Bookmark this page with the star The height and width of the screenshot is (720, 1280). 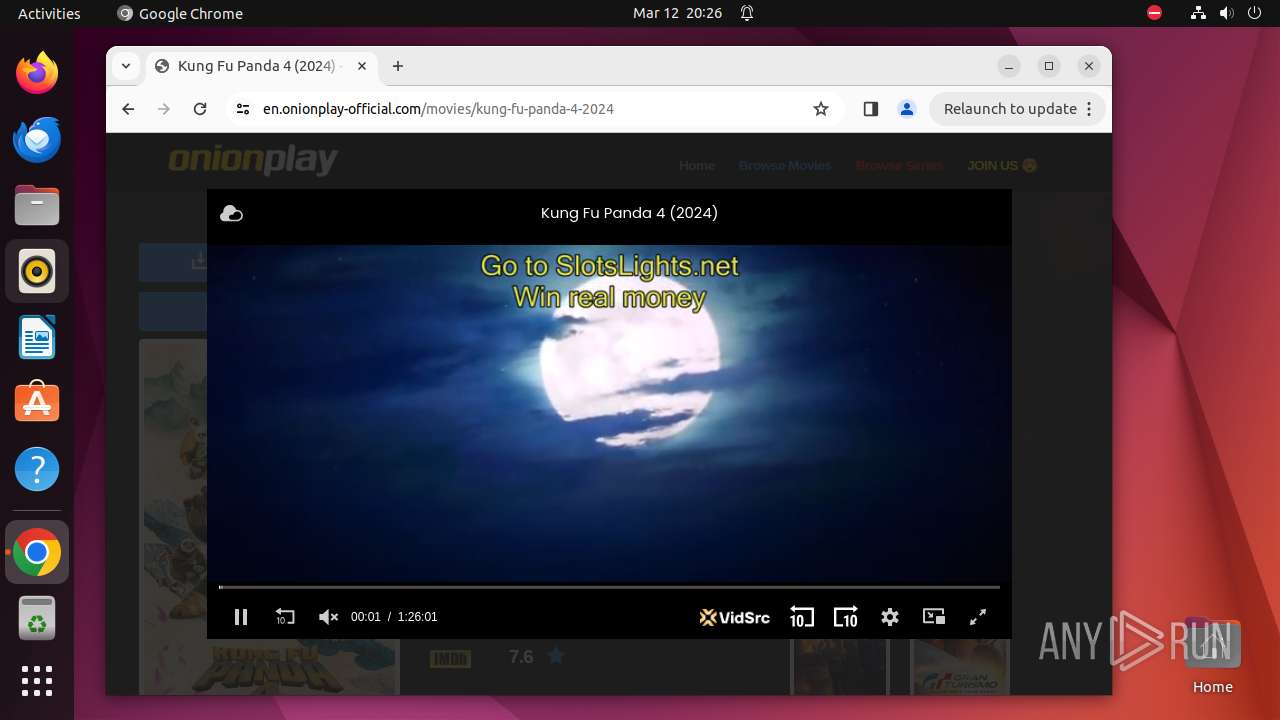pyautogui.click(x=821, y=109)
